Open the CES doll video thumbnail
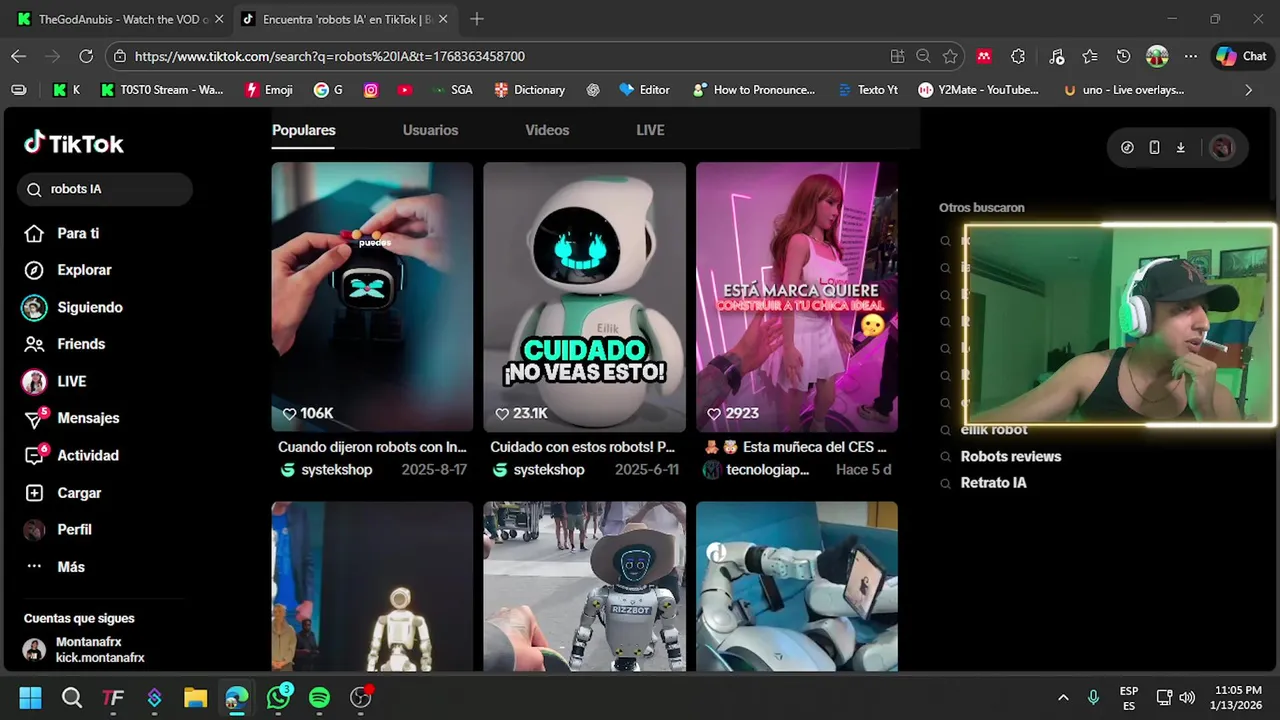This screenshot has height=720, width=1280. (x=797, y=297)
